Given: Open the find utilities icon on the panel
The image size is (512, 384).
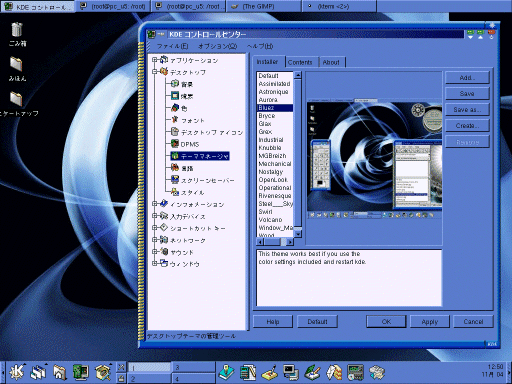Looking at the screenshot, I should [103, 372].
